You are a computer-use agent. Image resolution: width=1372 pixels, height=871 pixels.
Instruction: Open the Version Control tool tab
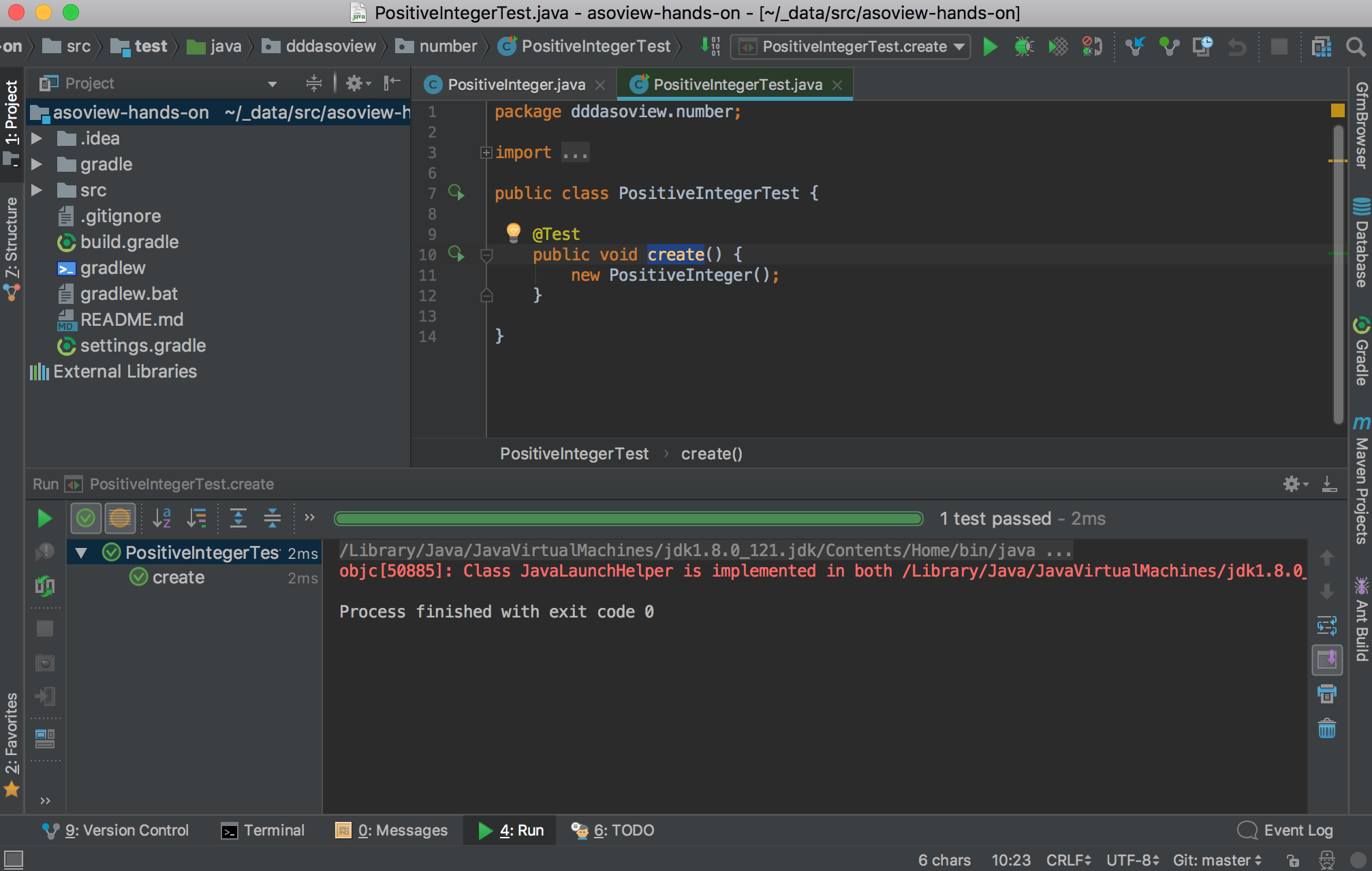116,830
